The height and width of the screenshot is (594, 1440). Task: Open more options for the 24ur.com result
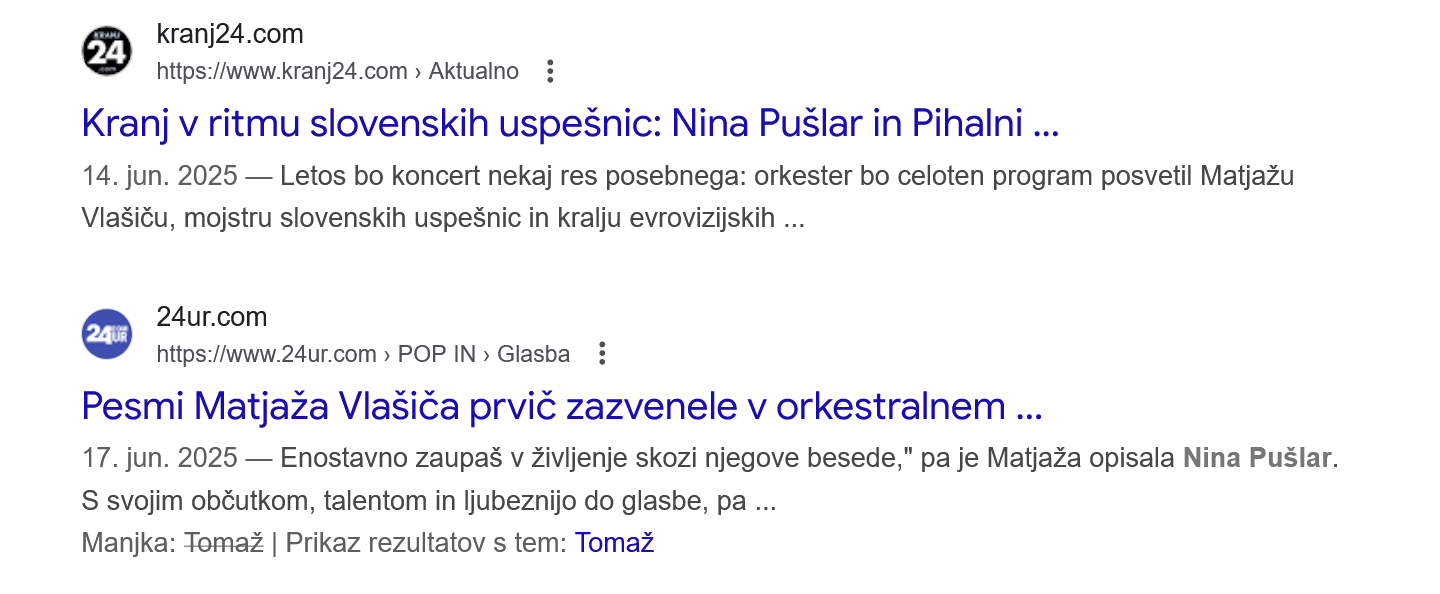tap(601, 353)
